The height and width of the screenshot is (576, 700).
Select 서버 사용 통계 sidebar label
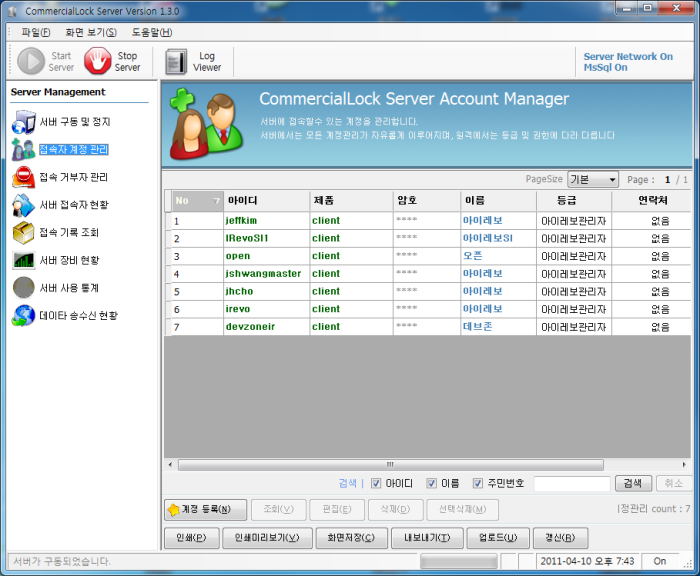pyautogui.click(x=69, y=288)
